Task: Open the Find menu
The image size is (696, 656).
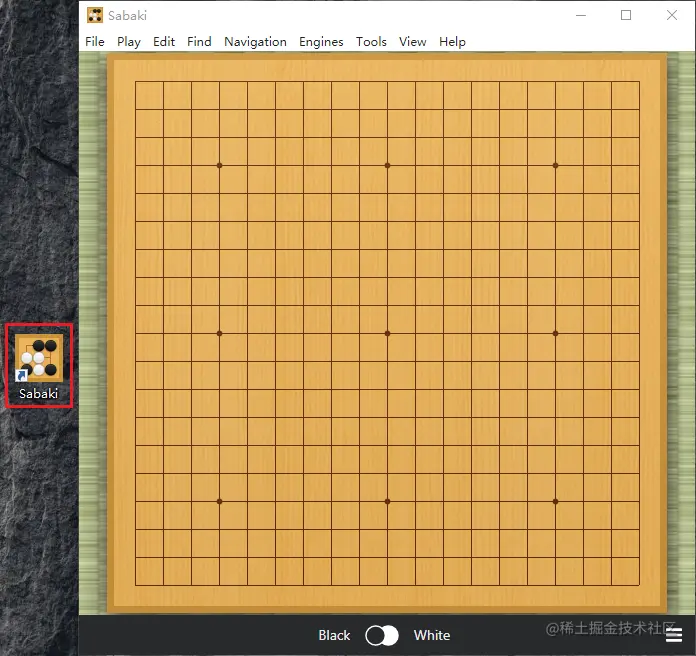Action: 199,42
